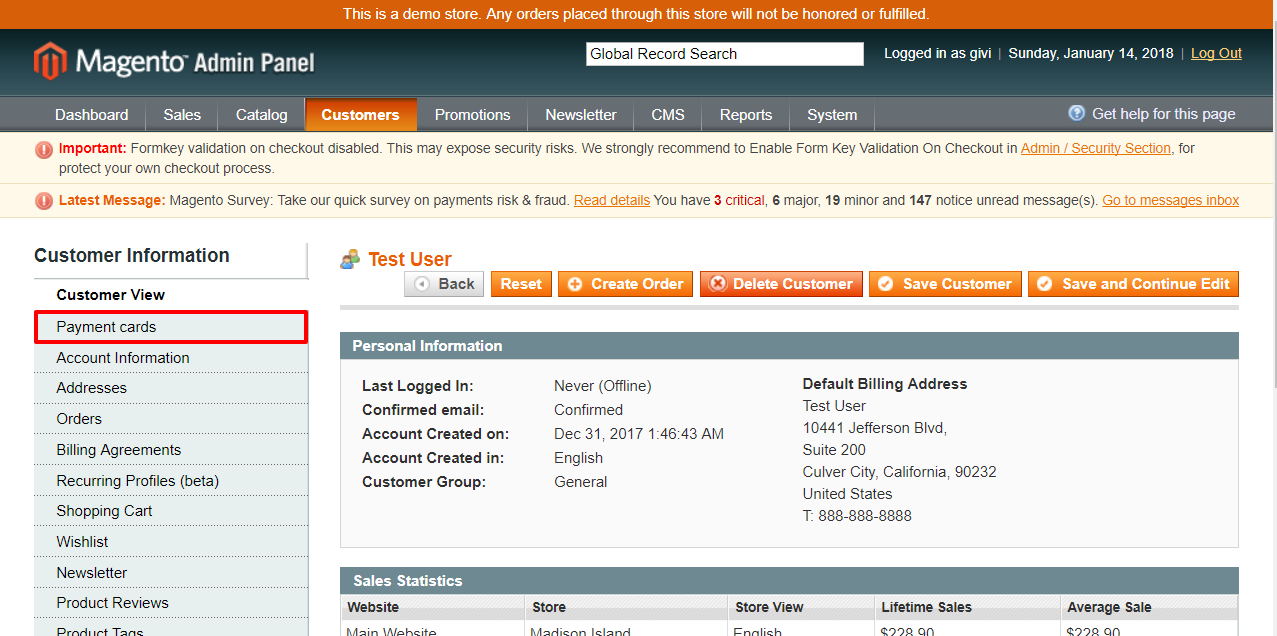1277x636 pixels.
Task: Click the 10441 Jefferson Blvd address line
Action: point(875,428)
